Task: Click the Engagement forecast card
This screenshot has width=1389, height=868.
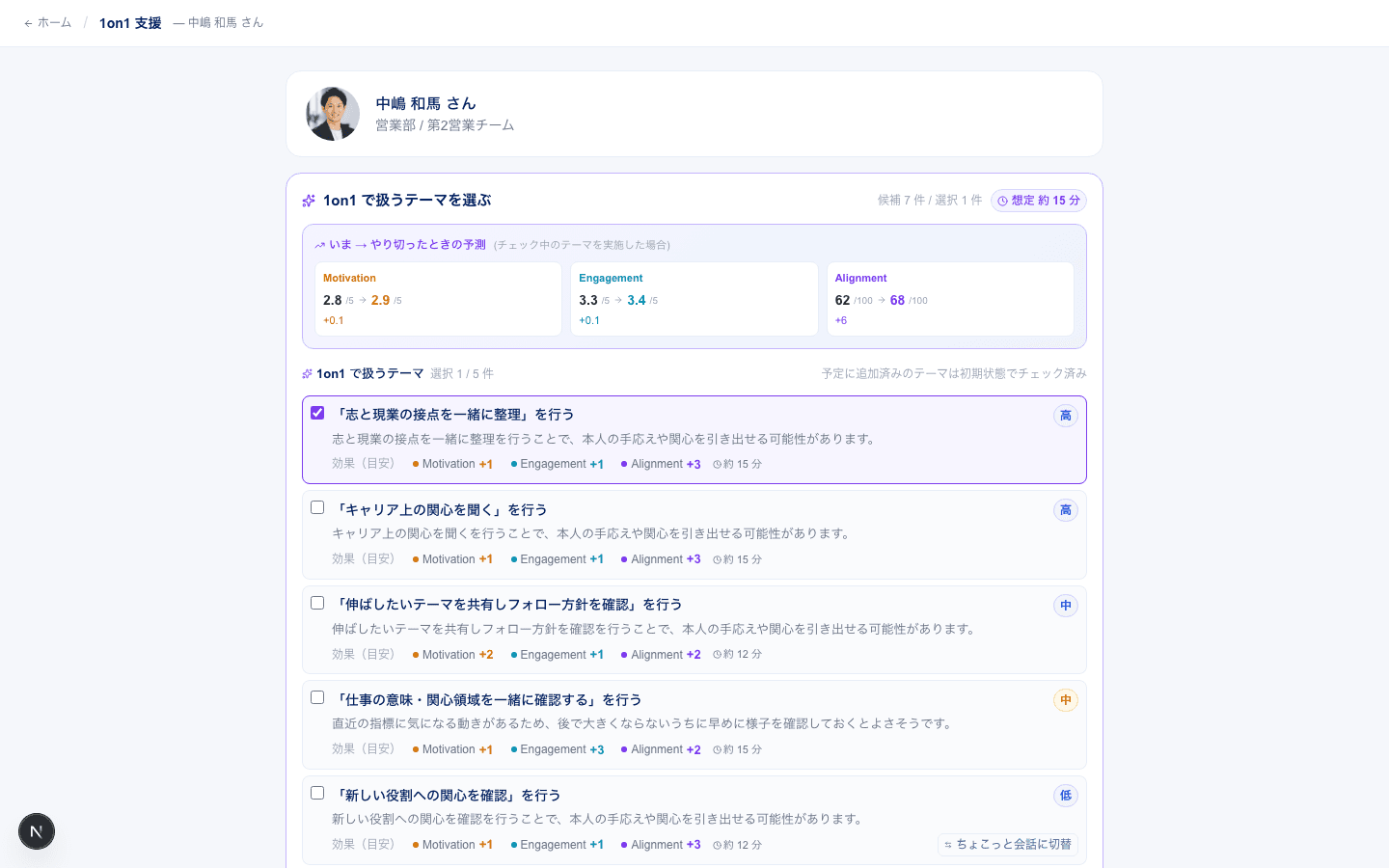Action: click(694, 299)
